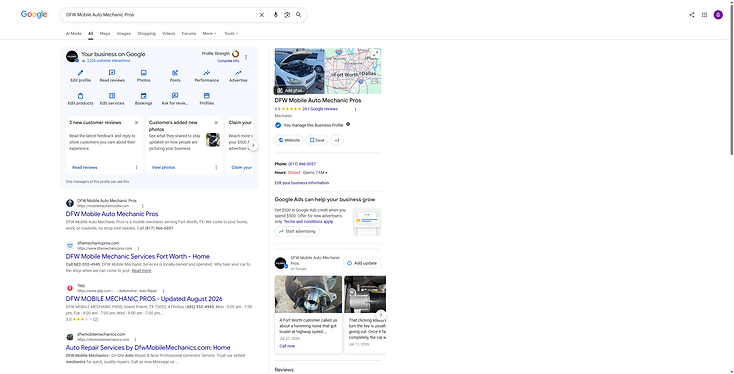This screenshot has height=374, width=734.
Task: Open DFW Mobile Auto Mechanic Pros result
Action: point(112,214)
